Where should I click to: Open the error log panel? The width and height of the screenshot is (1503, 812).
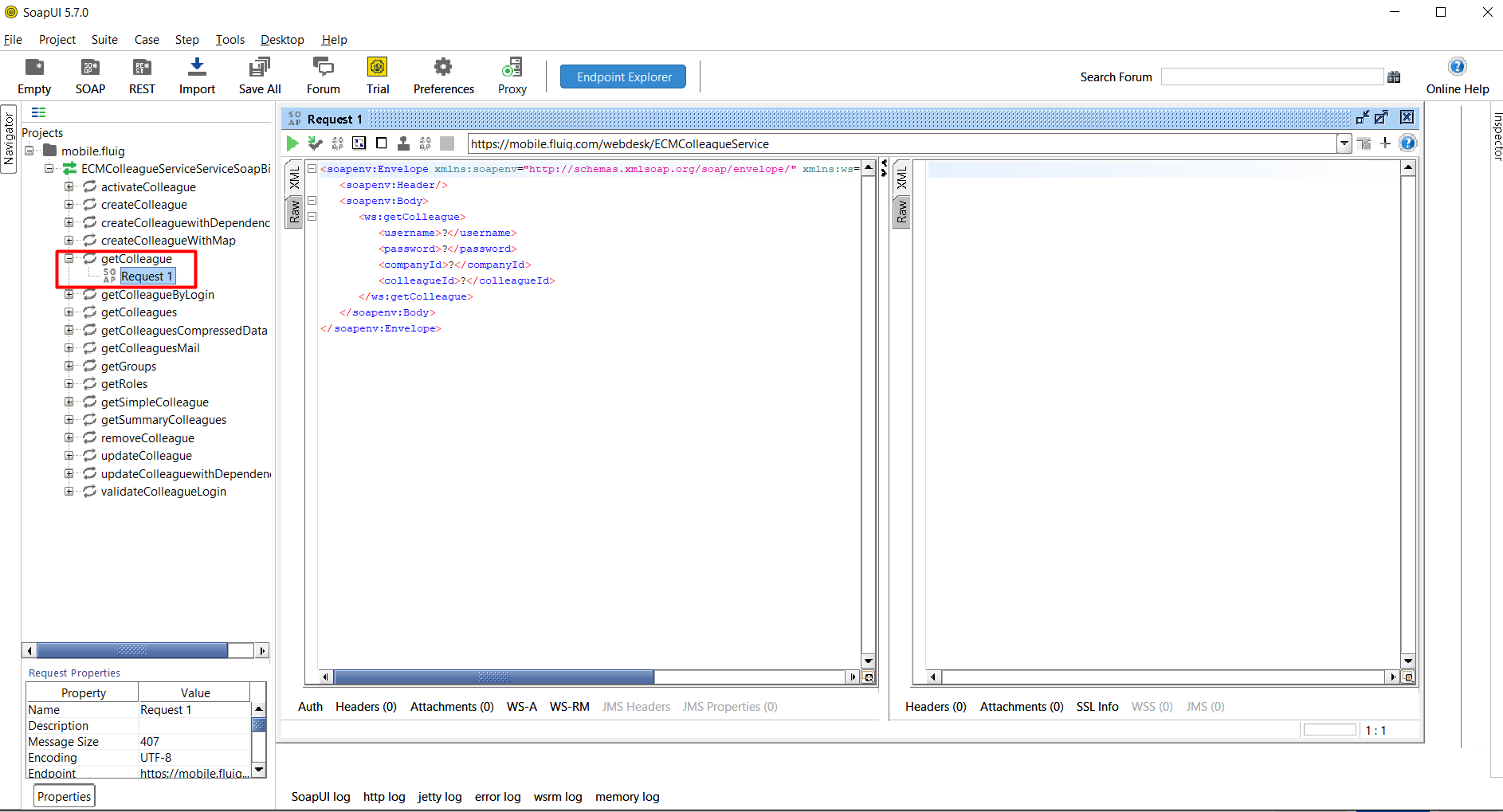497,796
